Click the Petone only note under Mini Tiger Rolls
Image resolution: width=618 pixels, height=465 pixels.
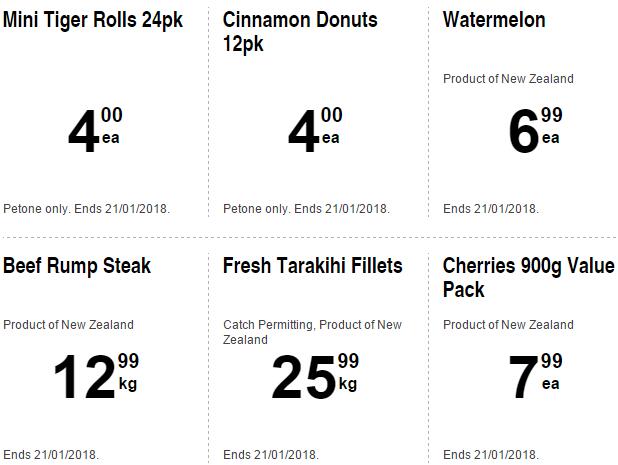pos(87,209)
